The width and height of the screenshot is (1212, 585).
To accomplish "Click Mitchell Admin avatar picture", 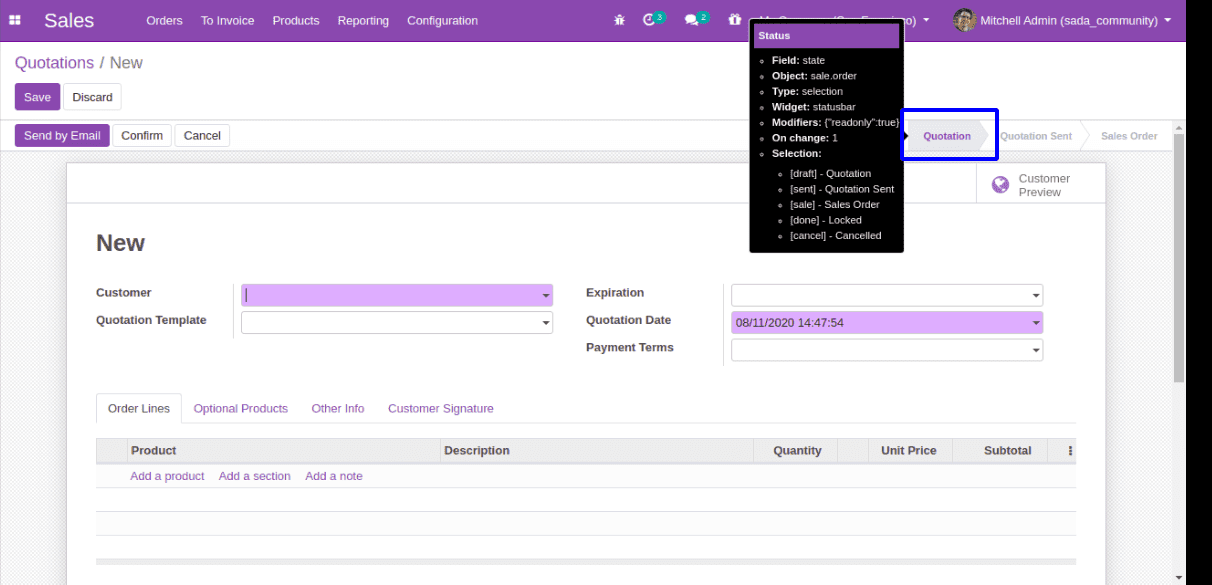I will click(x=964, y=20).
